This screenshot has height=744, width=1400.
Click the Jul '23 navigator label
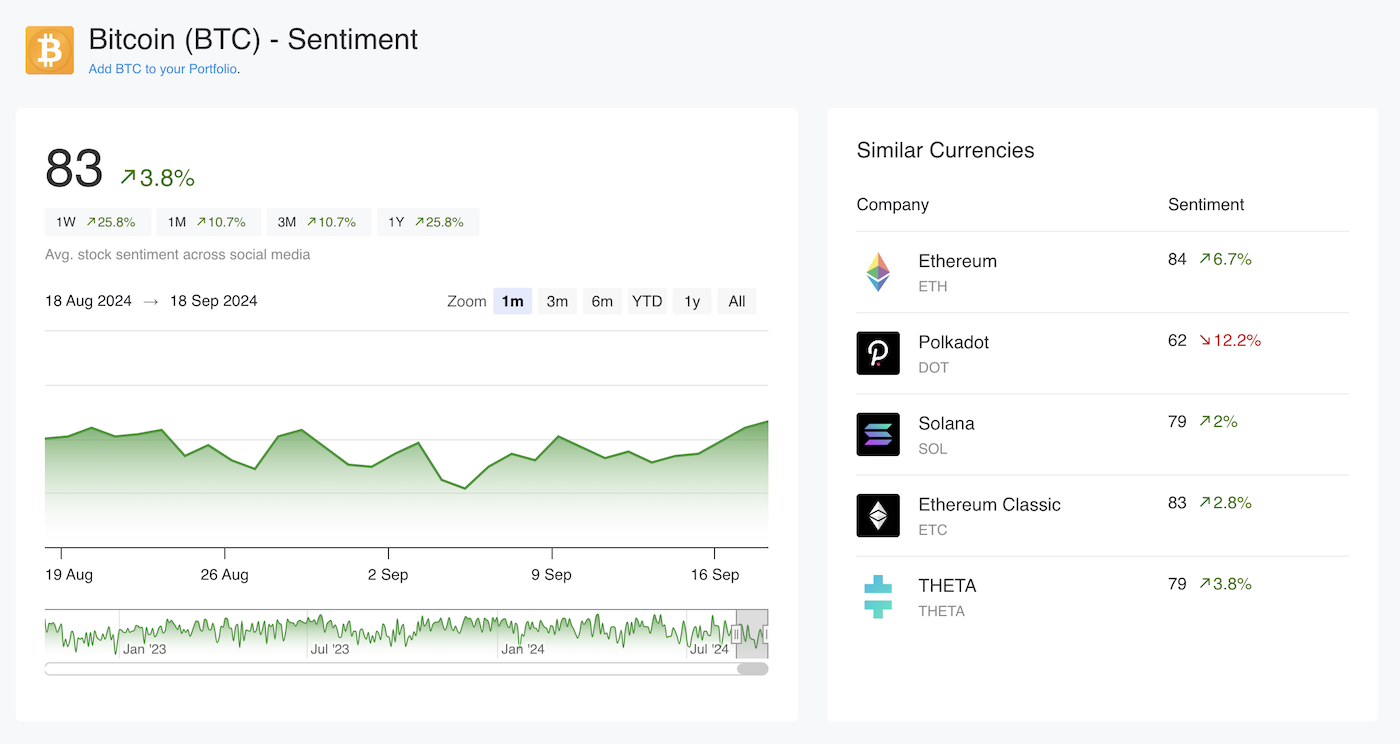331,649
